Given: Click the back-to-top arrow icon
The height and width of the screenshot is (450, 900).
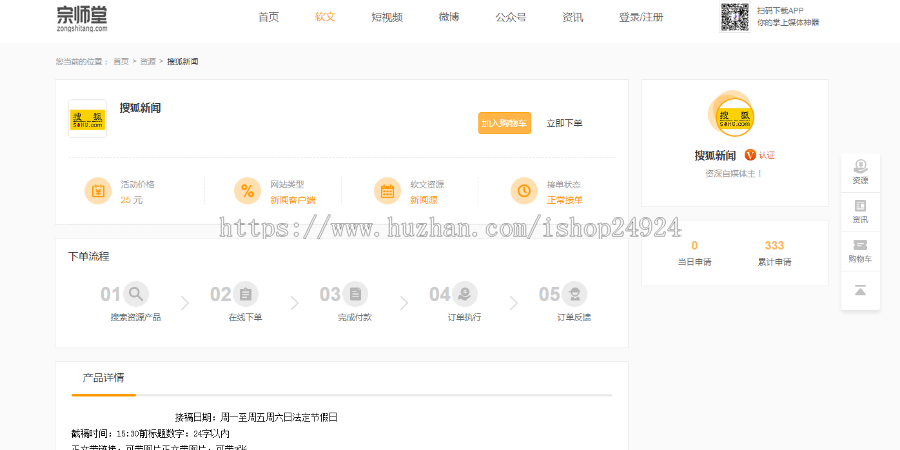Looking at the screenshot, I should 860,290.
